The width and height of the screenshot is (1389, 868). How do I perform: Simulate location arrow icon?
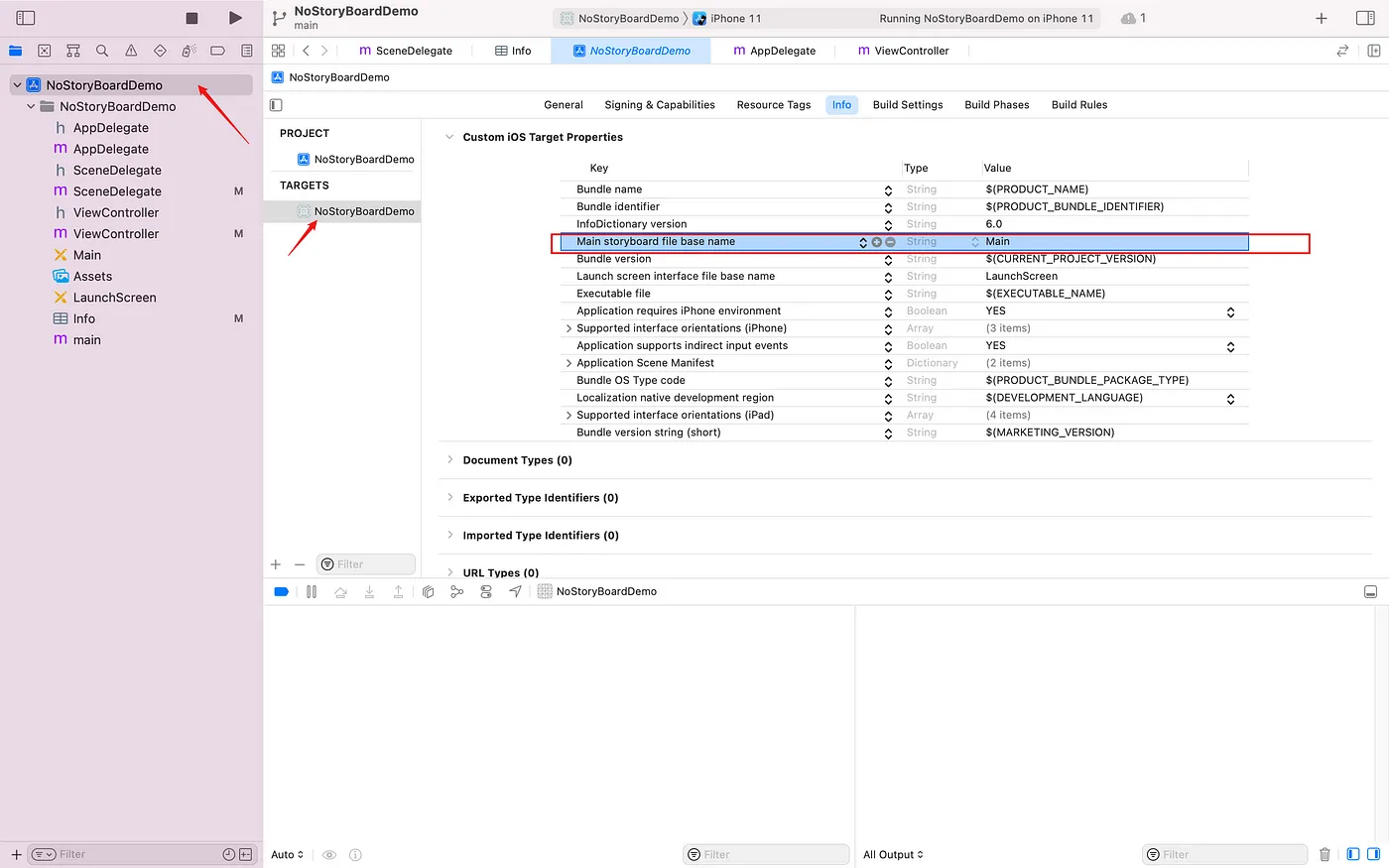(x=515, y=591)
